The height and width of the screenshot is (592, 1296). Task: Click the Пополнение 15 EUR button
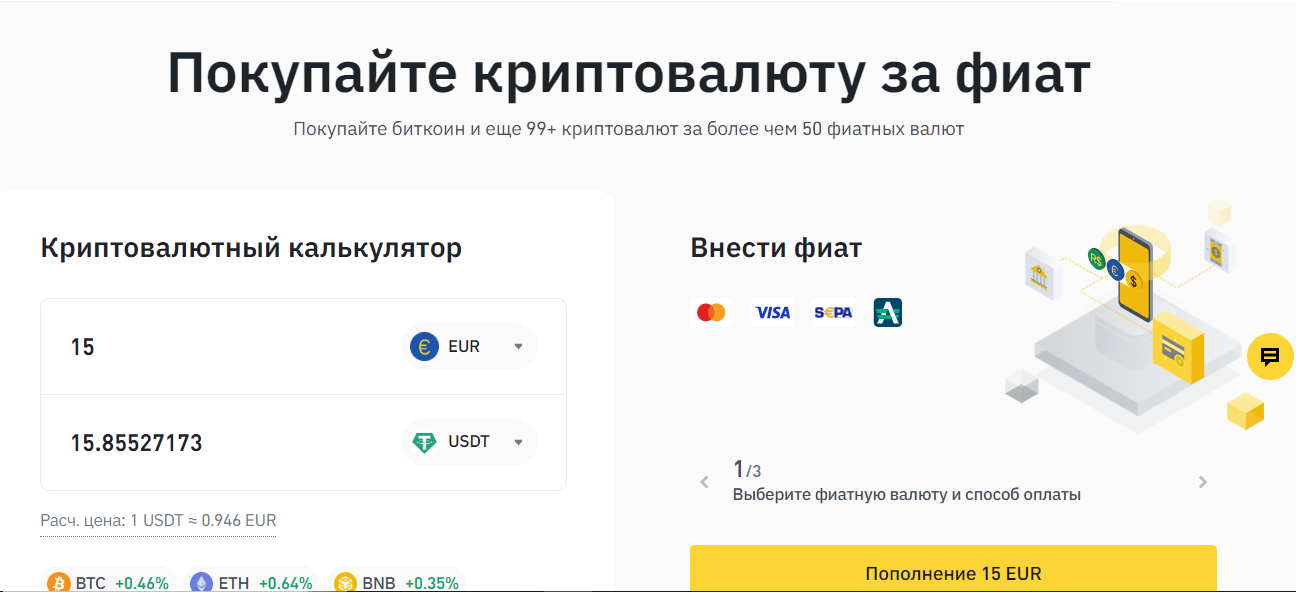click(x=952, y=573)
